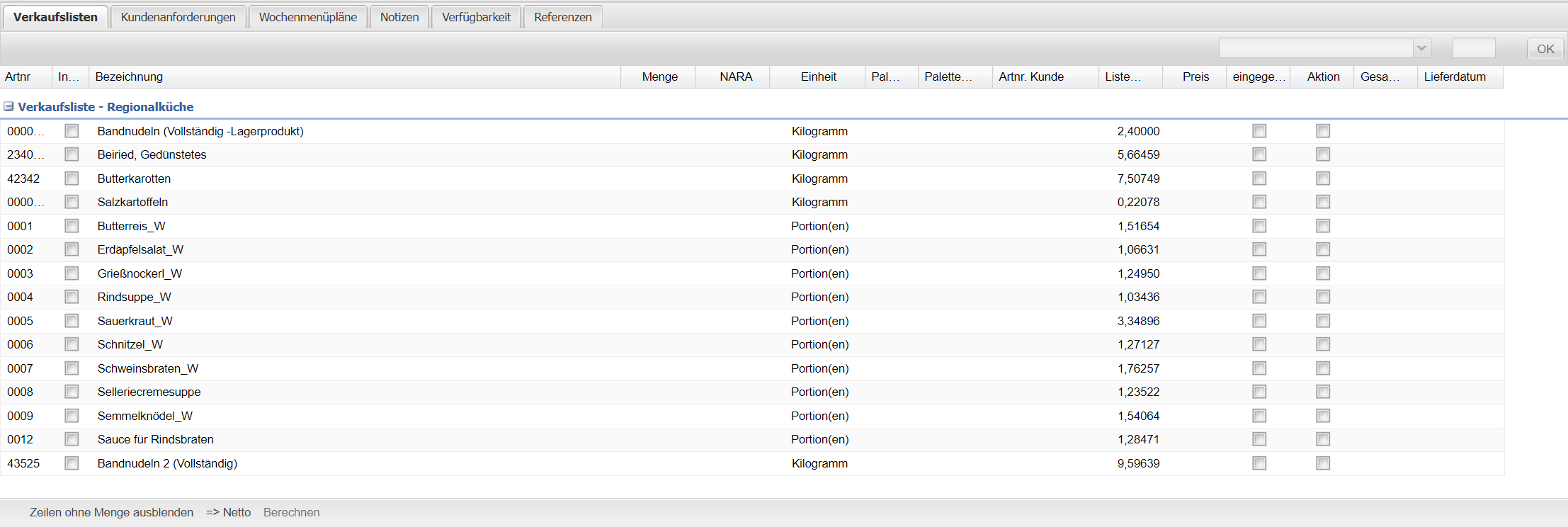Image resolution: width=1568 pixels, height=527 pixels.
Task: Click the Preis column header
Action: (x=1195, y=76)
